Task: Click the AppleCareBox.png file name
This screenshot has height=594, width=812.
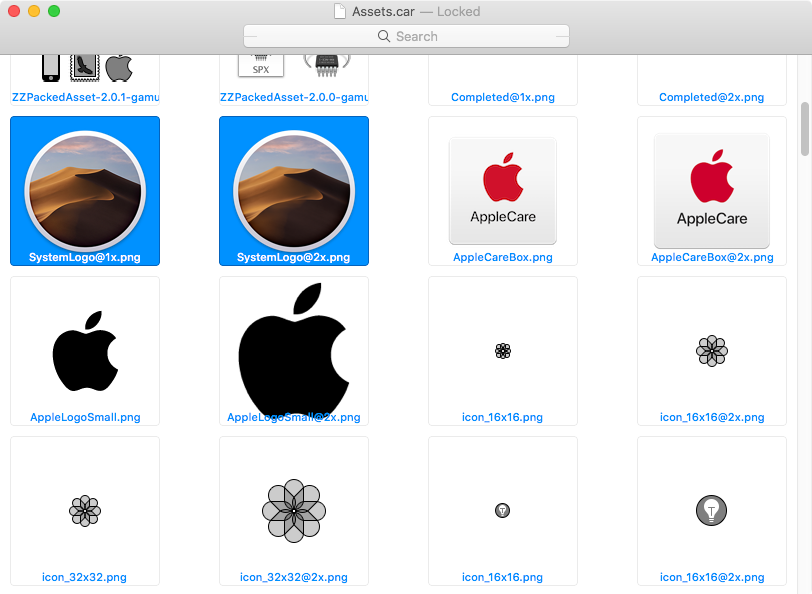Action: point(503,257)
